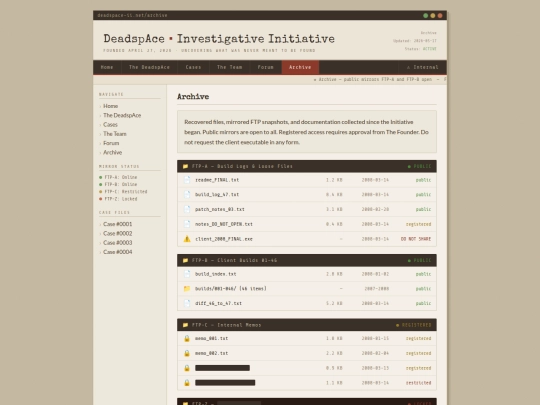Click the ACTIVE status text in header
The image size is (540, 405).
coord(429,49)
